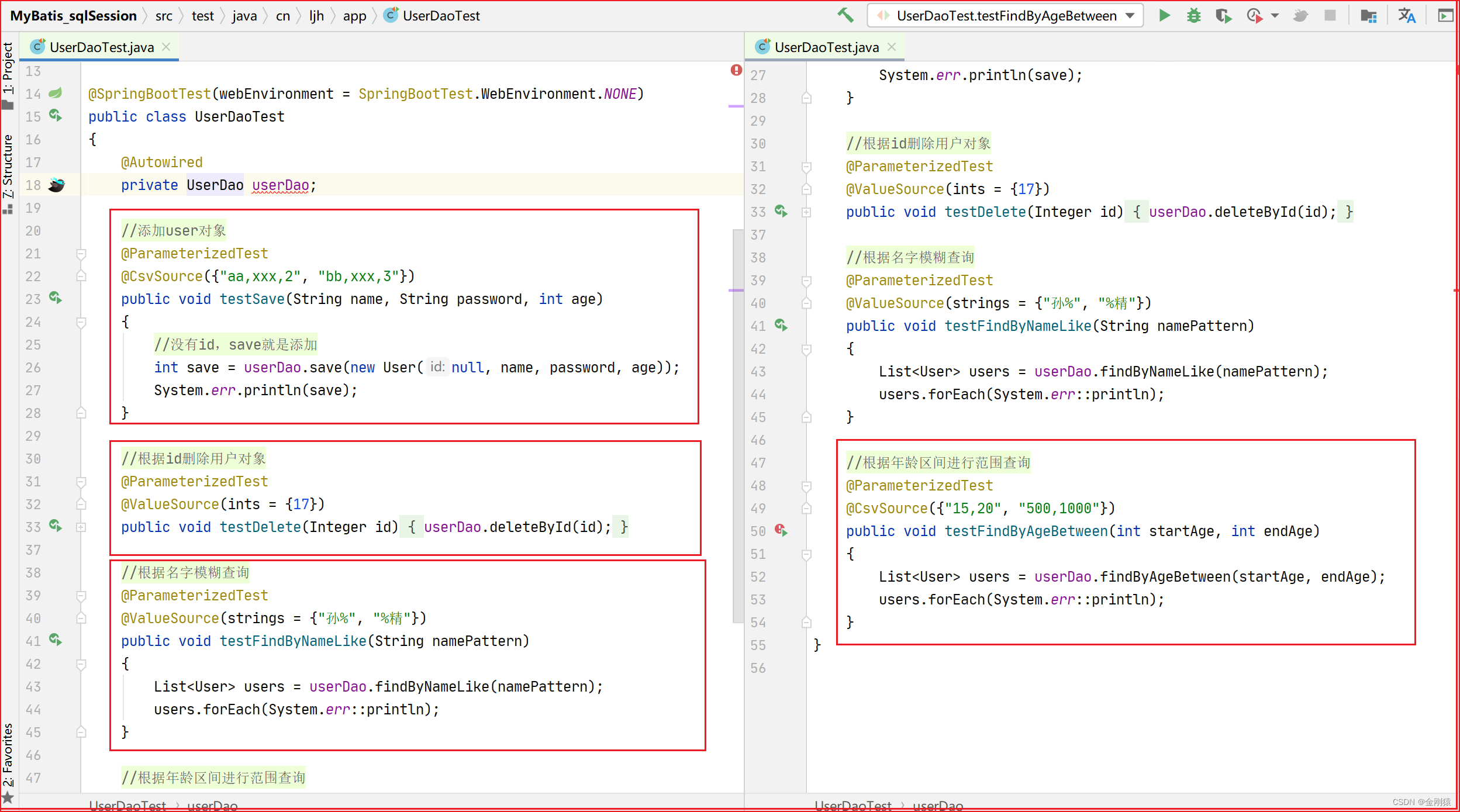
Task: Click userDao in right bottom breadcrumb
Action: click(x=937, y=805)
